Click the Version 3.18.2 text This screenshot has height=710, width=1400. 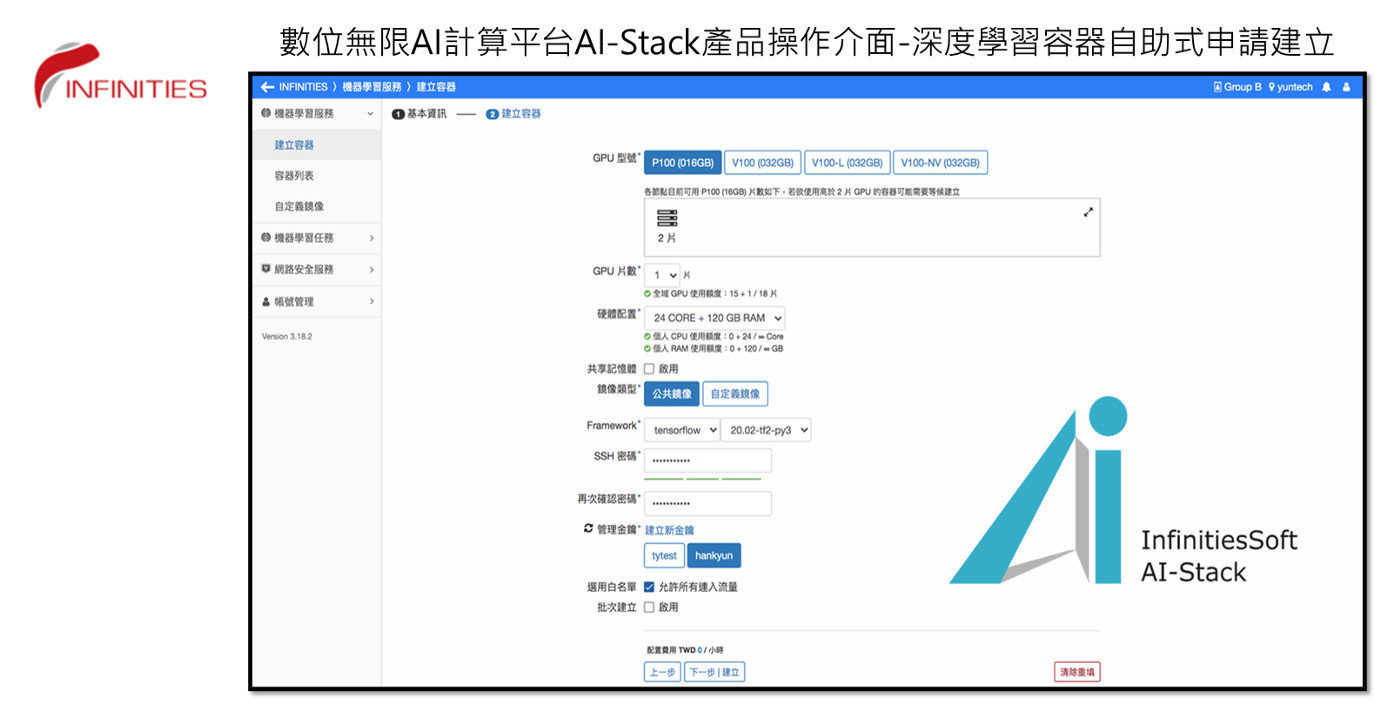[x=287, y=337]
